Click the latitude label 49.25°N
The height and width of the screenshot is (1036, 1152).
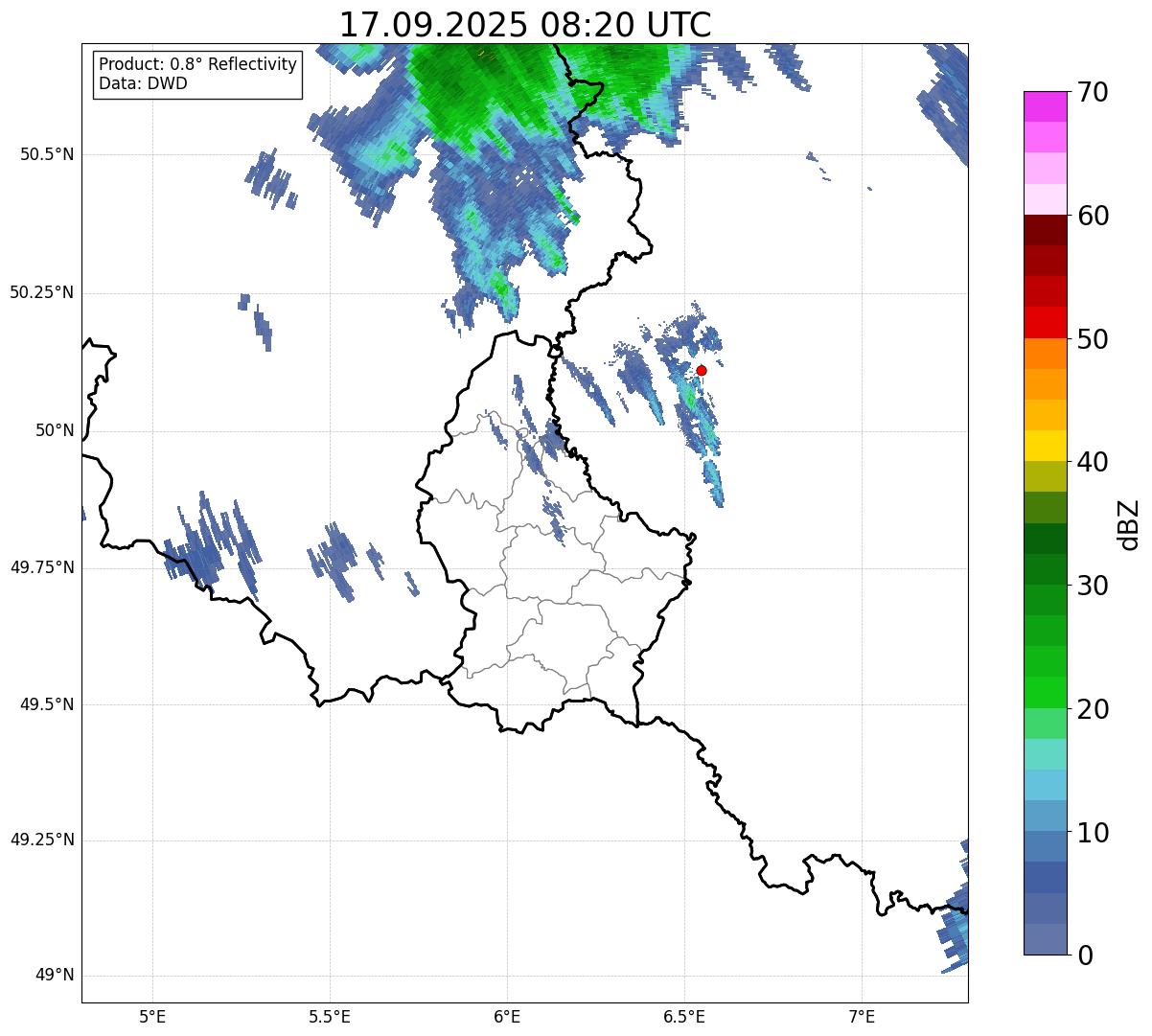click(42, 840)
